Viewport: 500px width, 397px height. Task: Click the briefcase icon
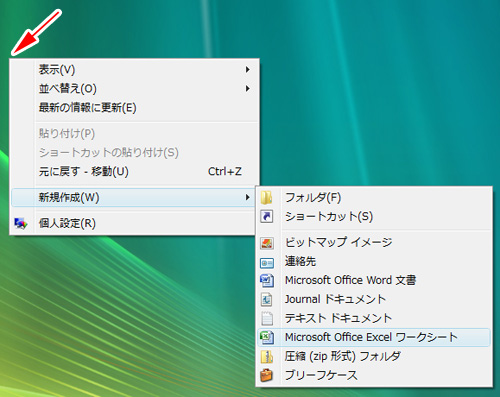point(267,376)
